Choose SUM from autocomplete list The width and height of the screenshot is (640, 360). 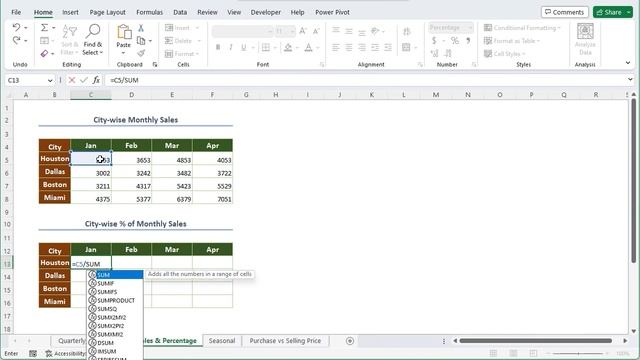tap(116, 275)
